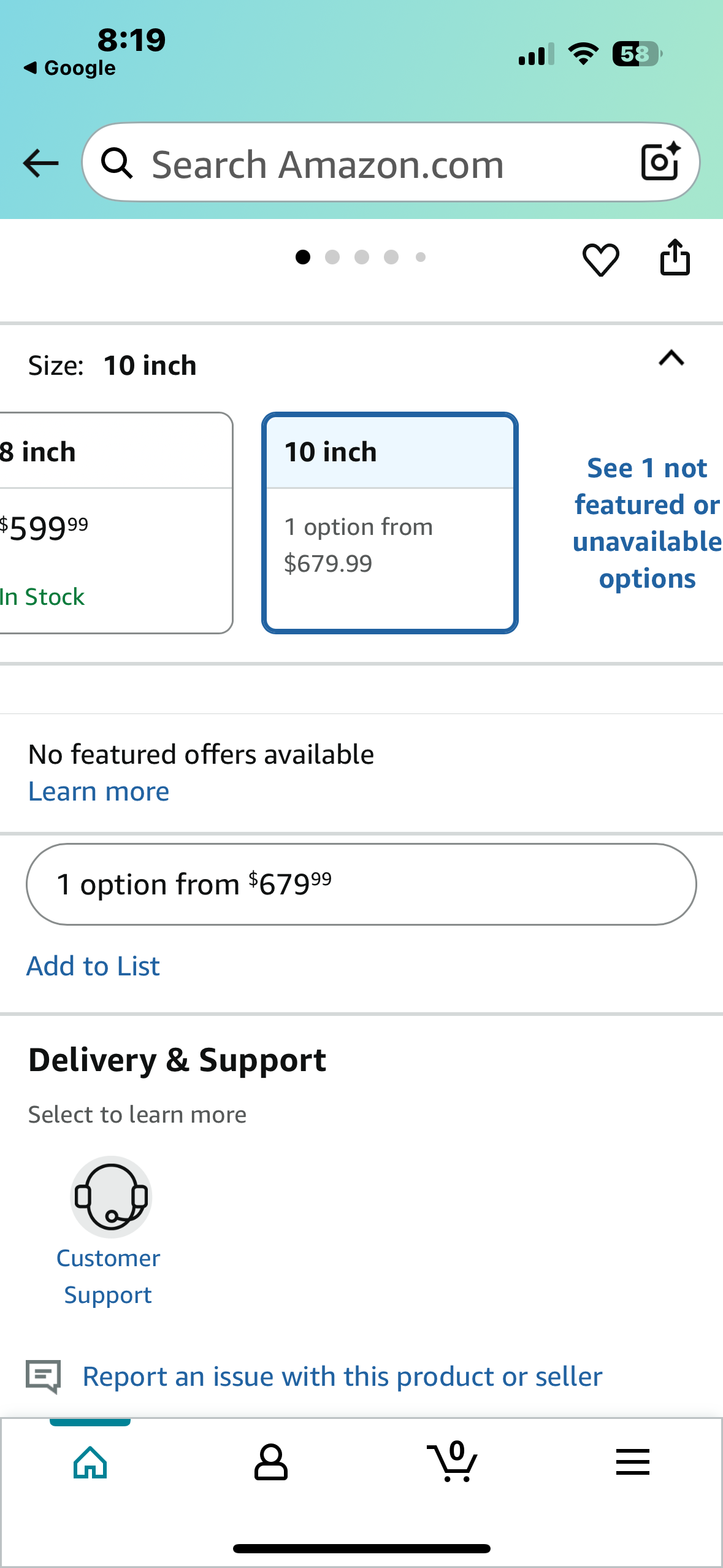This screenshot has height=1568, width=723.
Task: Open the account profile tab
Action: (x=270, y=1462)
